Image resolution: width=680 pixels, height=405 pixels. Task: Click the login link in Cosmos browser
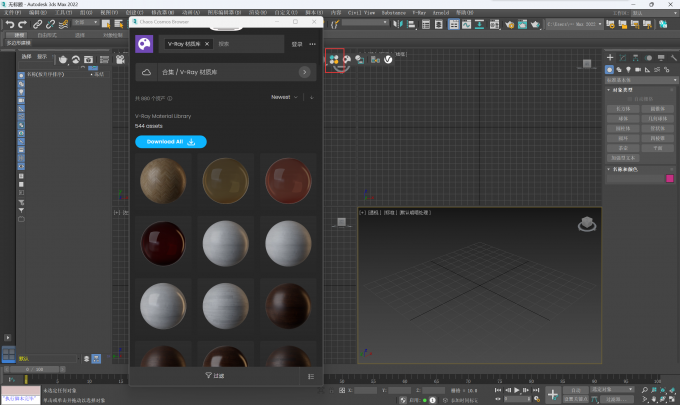(297, 44)
